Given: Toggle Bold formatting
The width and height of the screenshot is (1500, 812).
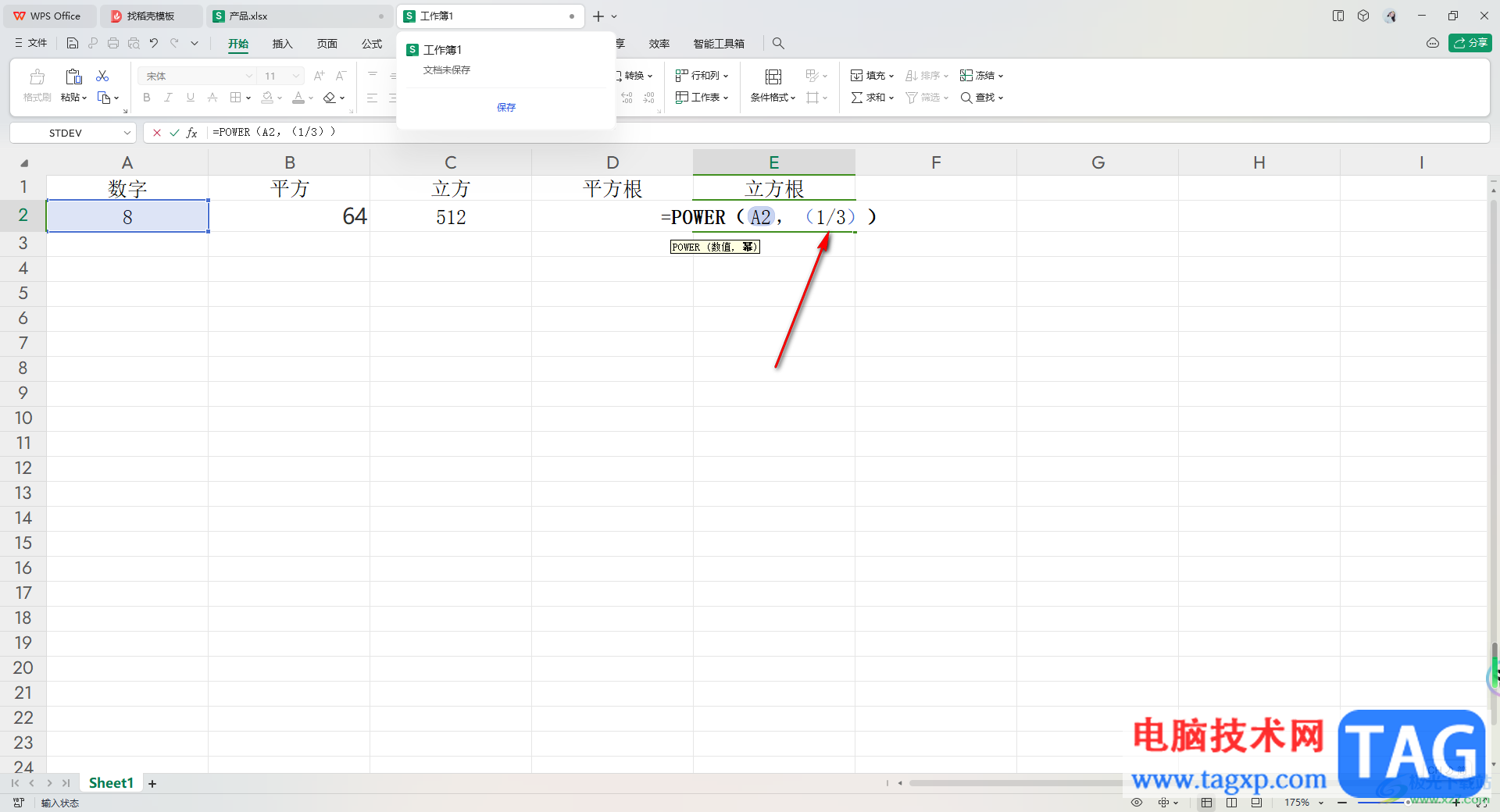Looking at the screenshot, I should (x=147, y=98).
